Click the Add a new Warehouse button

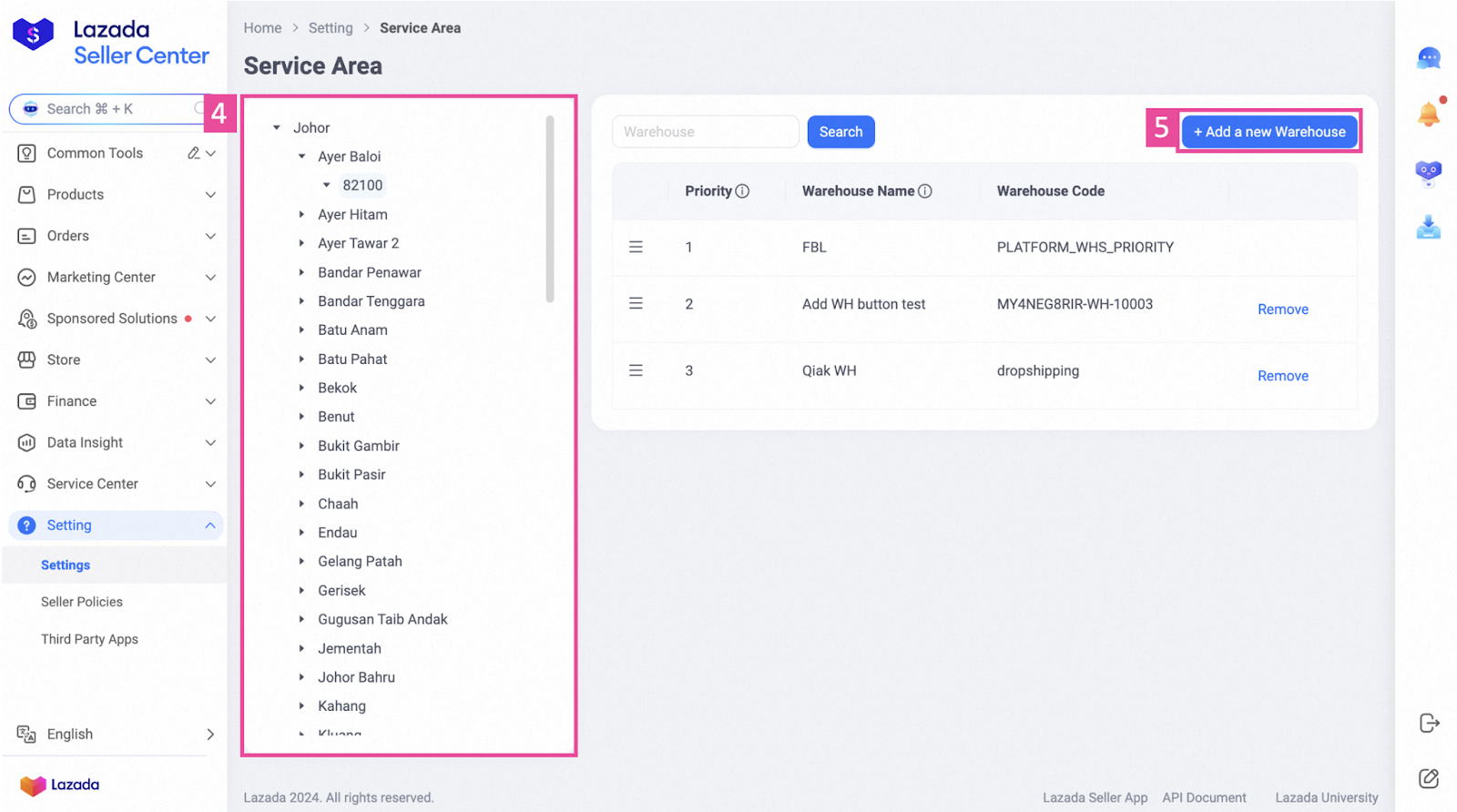pyautogui.click(x=1269, y=132)
